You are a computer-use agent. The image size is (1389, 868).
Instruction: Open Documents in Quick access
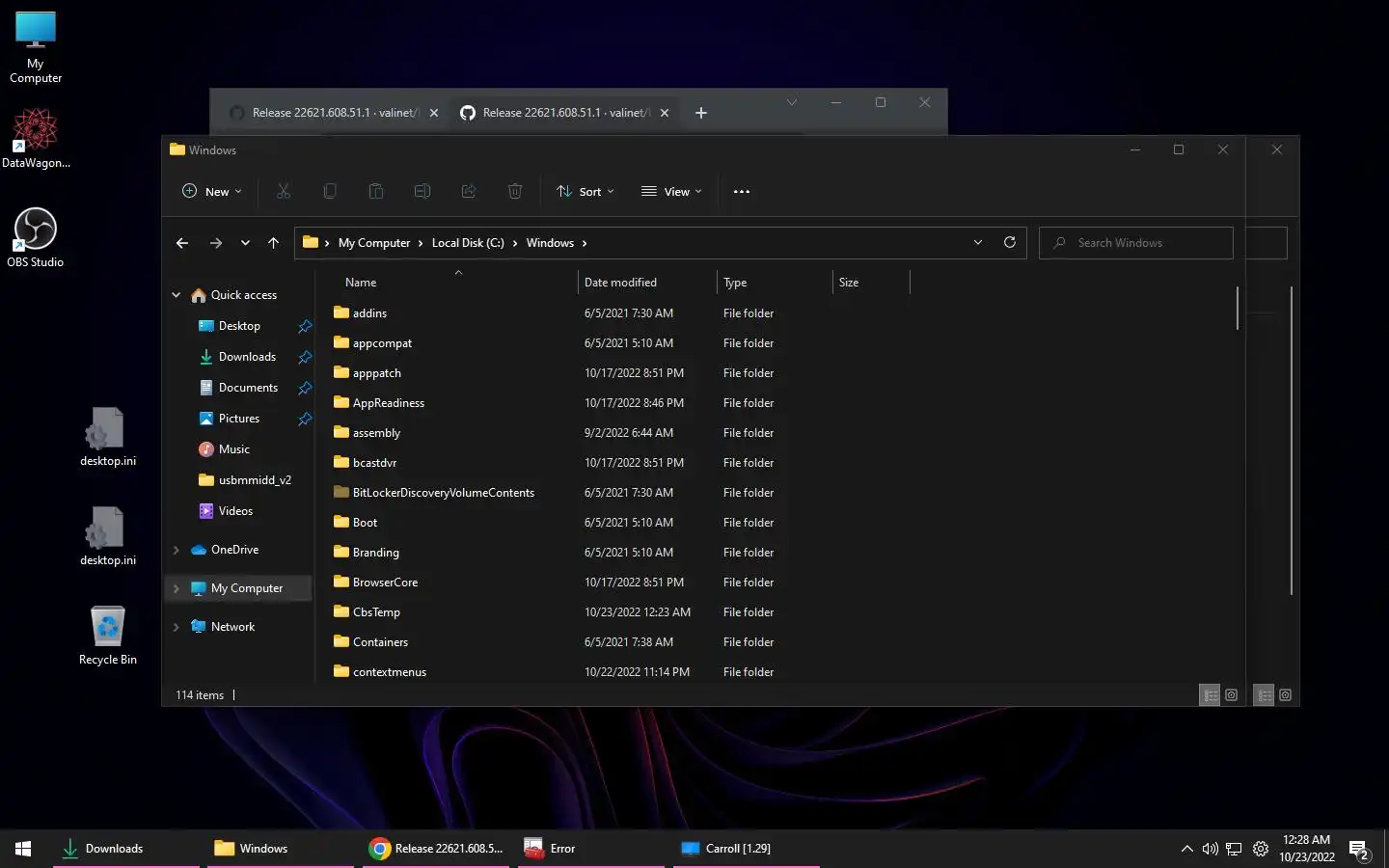pyautogui.click(x=248, y=388)
